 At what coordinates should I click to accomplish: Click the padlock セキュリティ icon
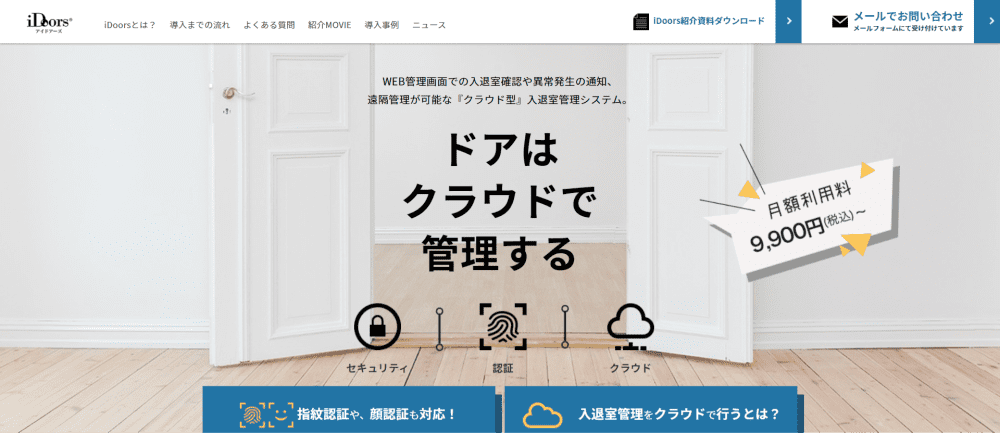pos(377,327)
